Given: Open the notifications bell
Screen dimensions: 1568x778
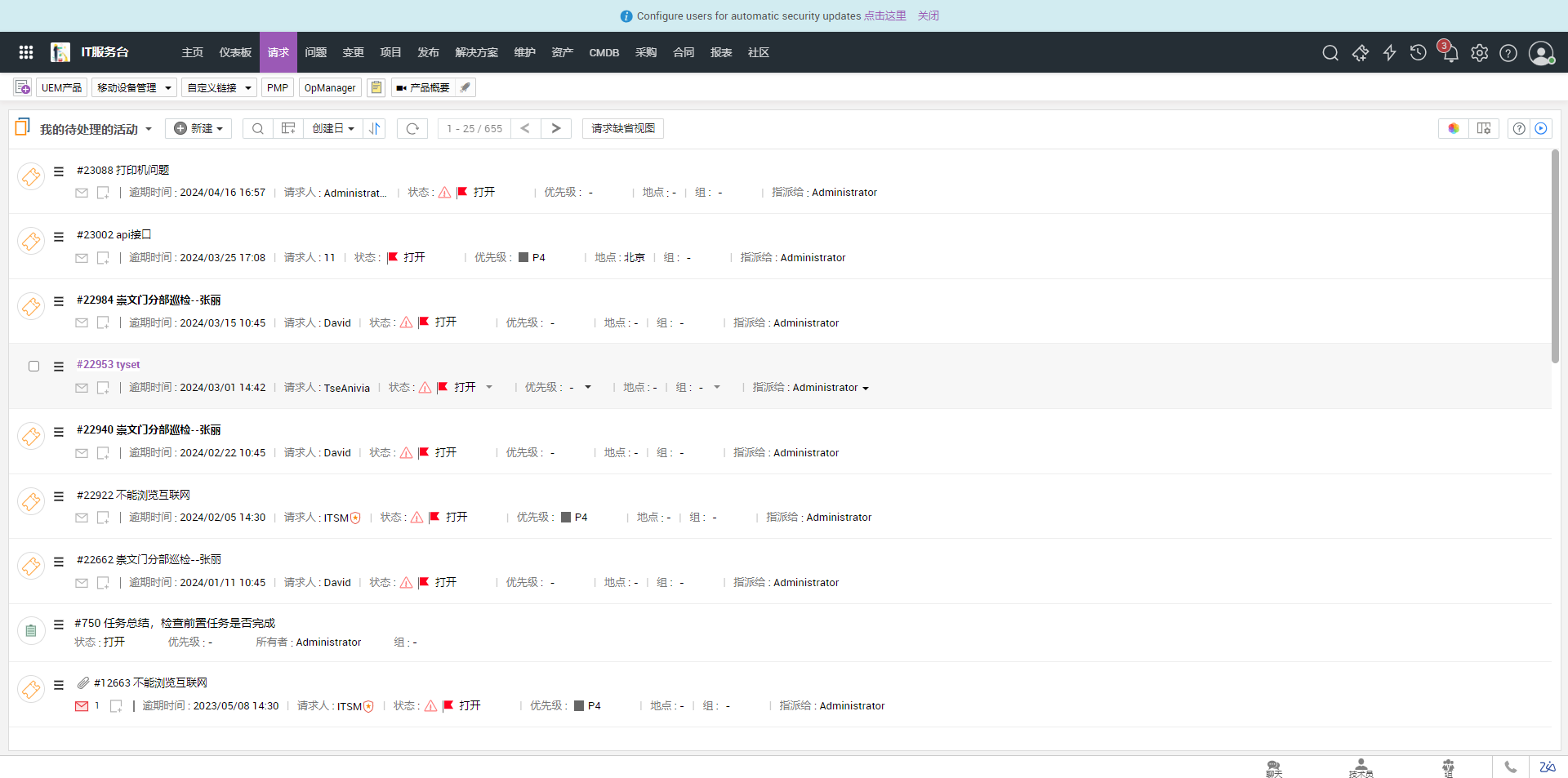Looking at the screenshot, I should (1450, 54).
